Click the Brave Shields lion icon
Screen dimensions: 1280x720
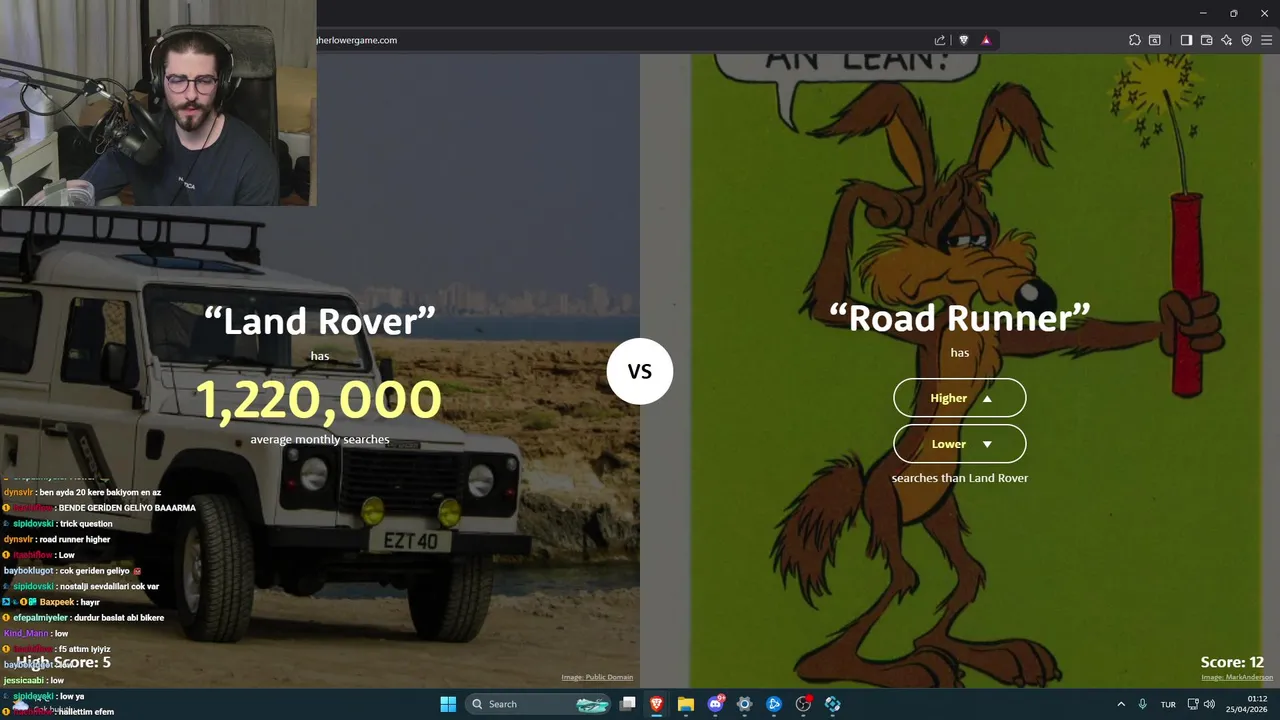(964, 40)
